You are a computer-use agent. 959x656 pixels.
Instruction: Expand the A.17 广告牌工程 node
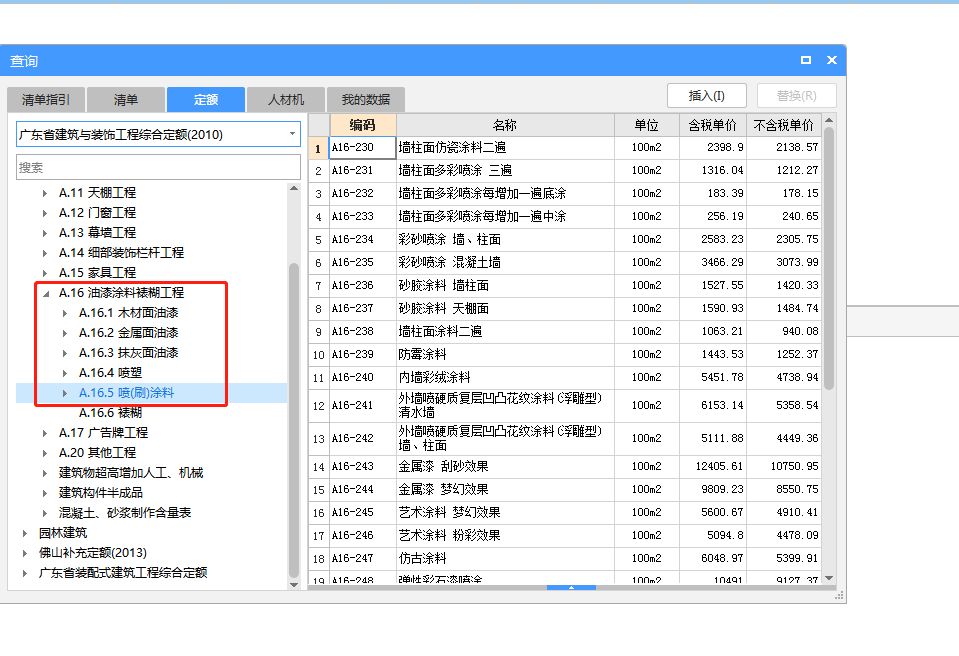(x=45, y=433)
